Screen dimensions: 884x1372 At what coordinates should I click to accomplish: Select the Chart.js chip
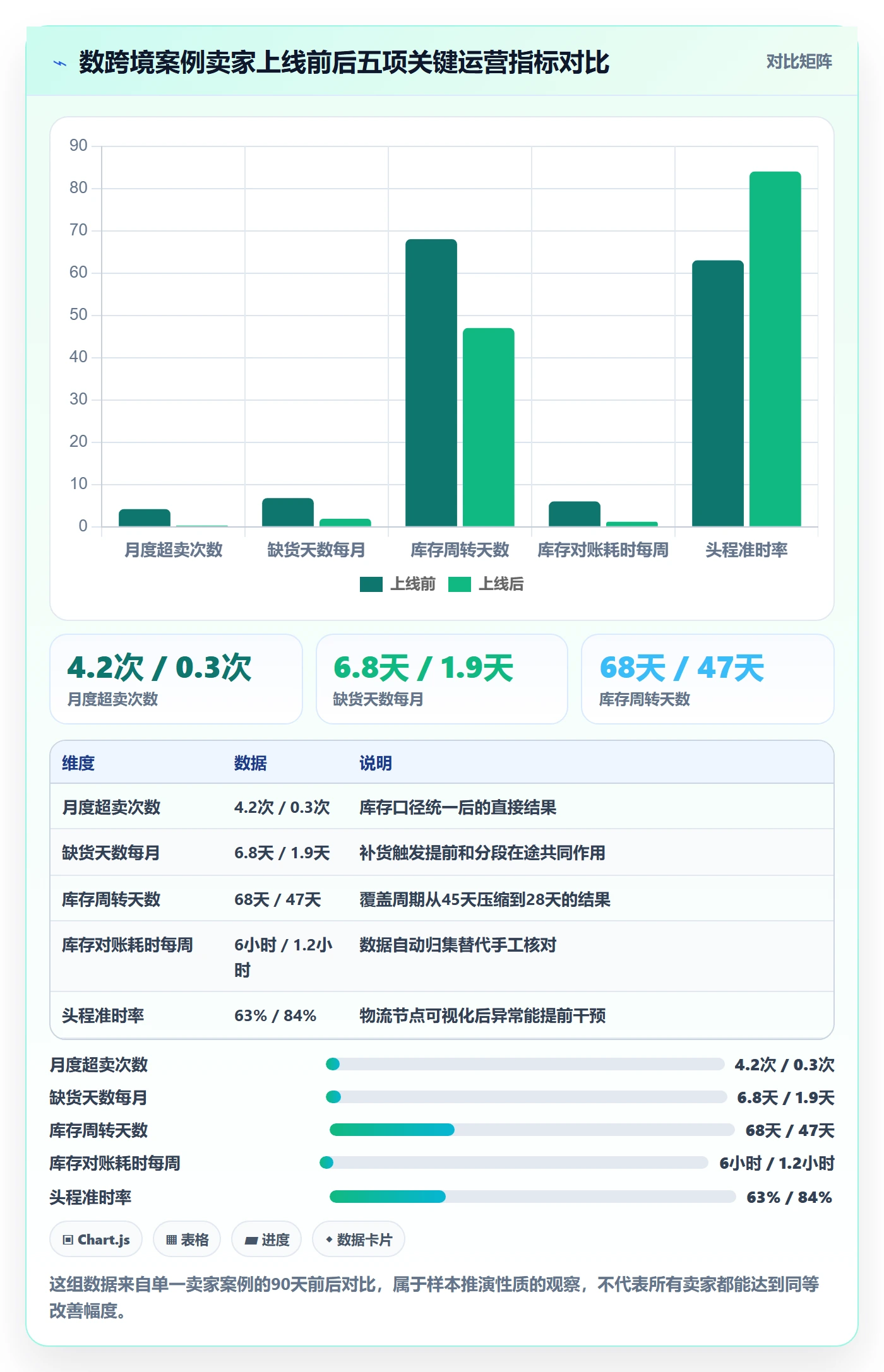point(96,1239)
